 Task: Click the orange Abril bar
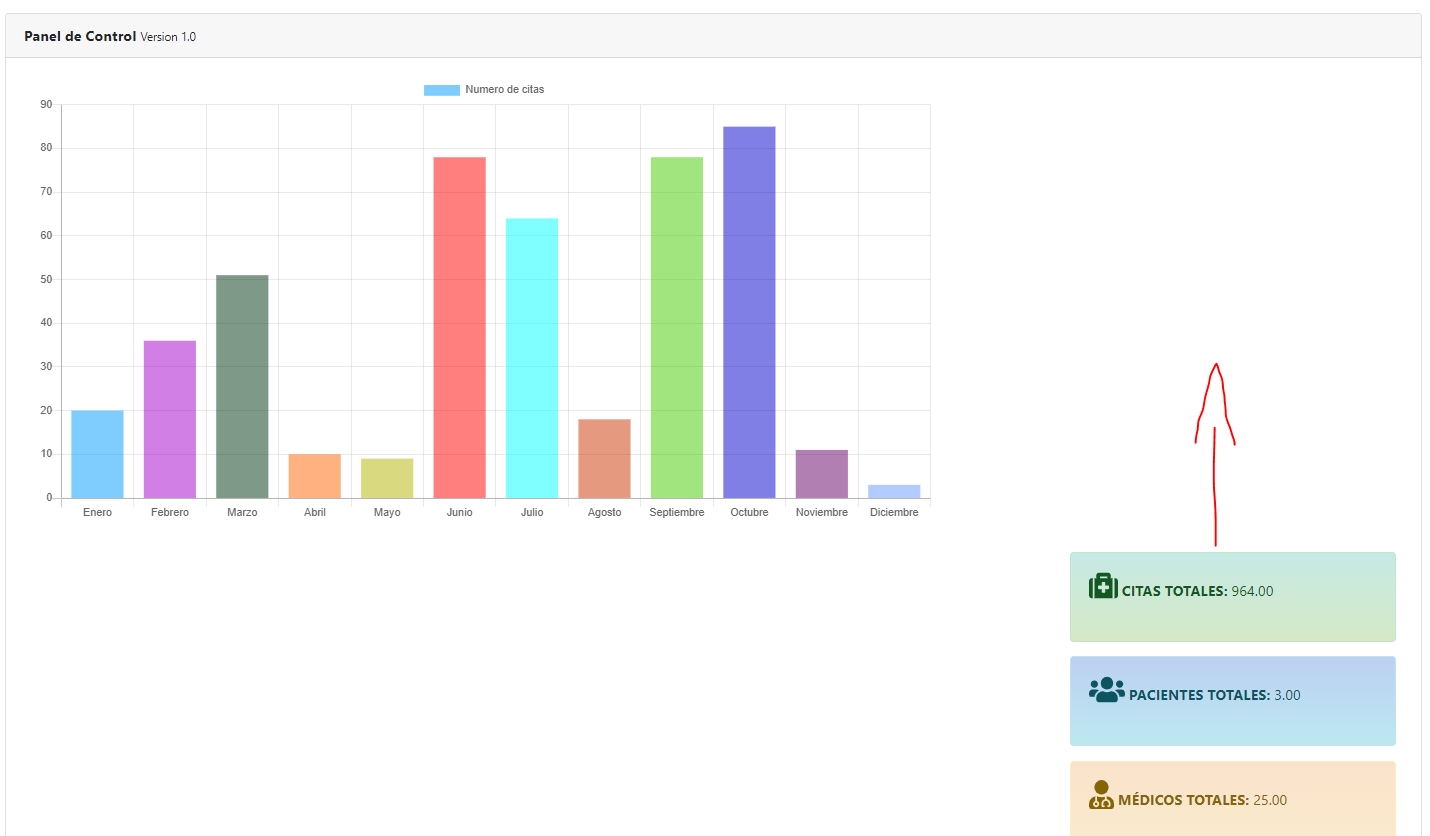pos(314,477)
